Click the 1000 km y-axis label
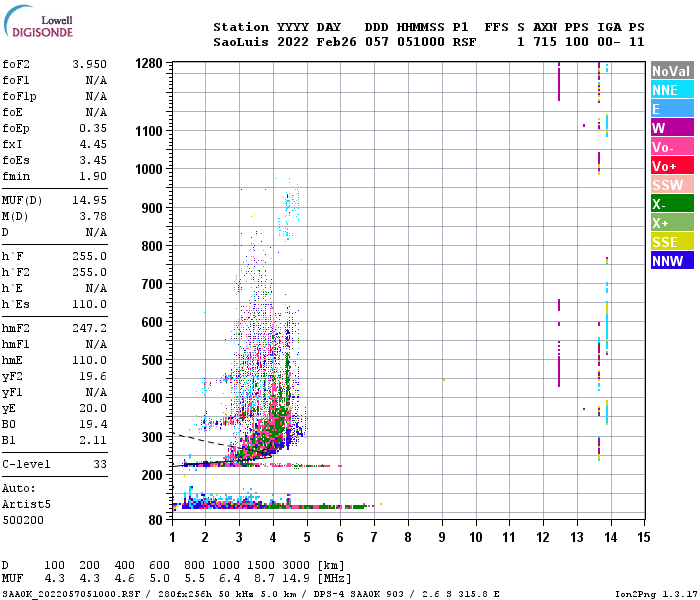This screenshot has height=600, width=700. (149, 169)
